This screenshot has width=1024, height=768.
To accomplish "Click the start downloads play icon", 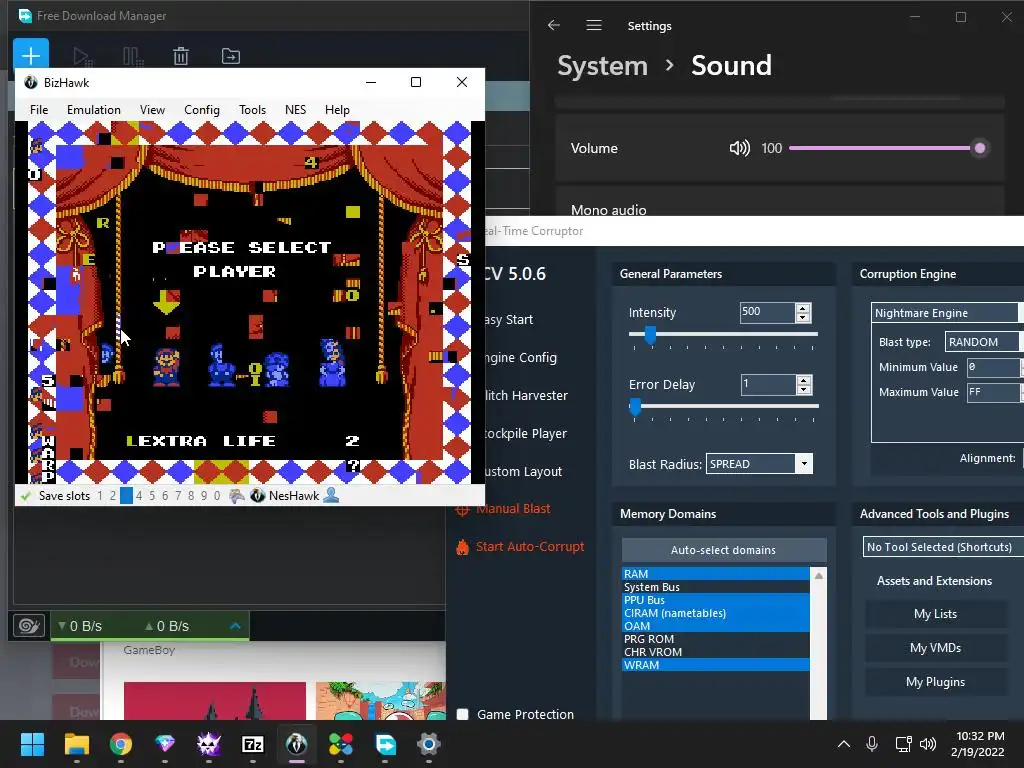I will coord(82,56).
